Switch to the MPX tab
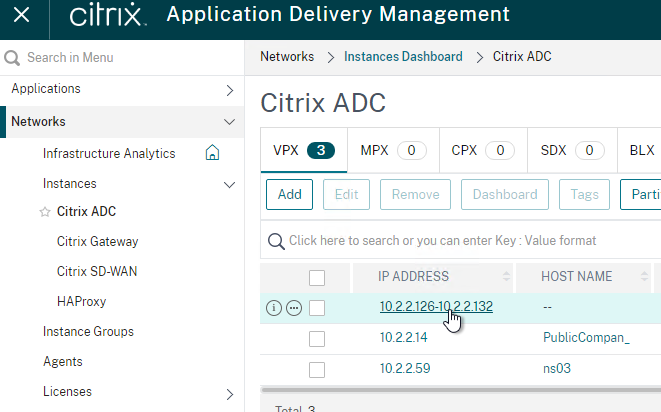 coord(393,150)
